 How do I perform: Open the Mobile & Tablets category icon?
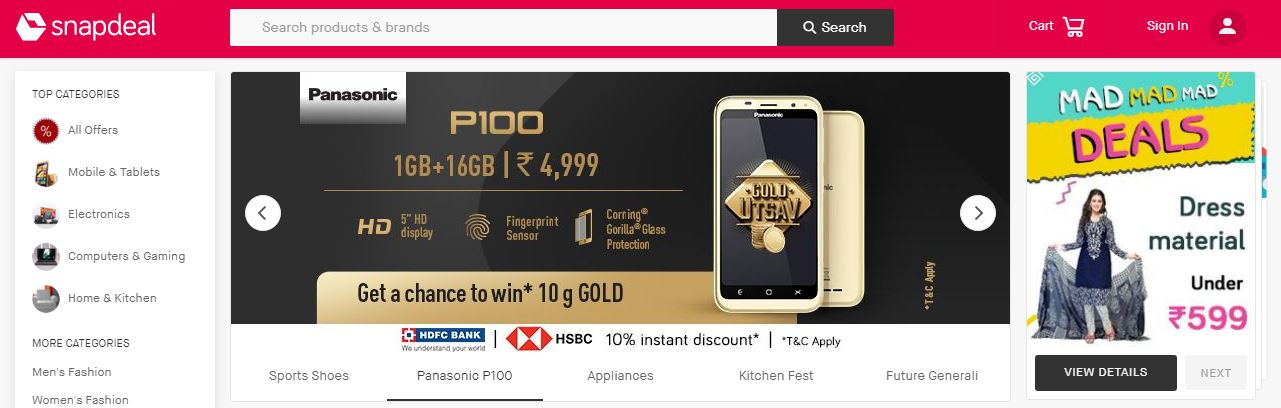(x=45, y=172)
